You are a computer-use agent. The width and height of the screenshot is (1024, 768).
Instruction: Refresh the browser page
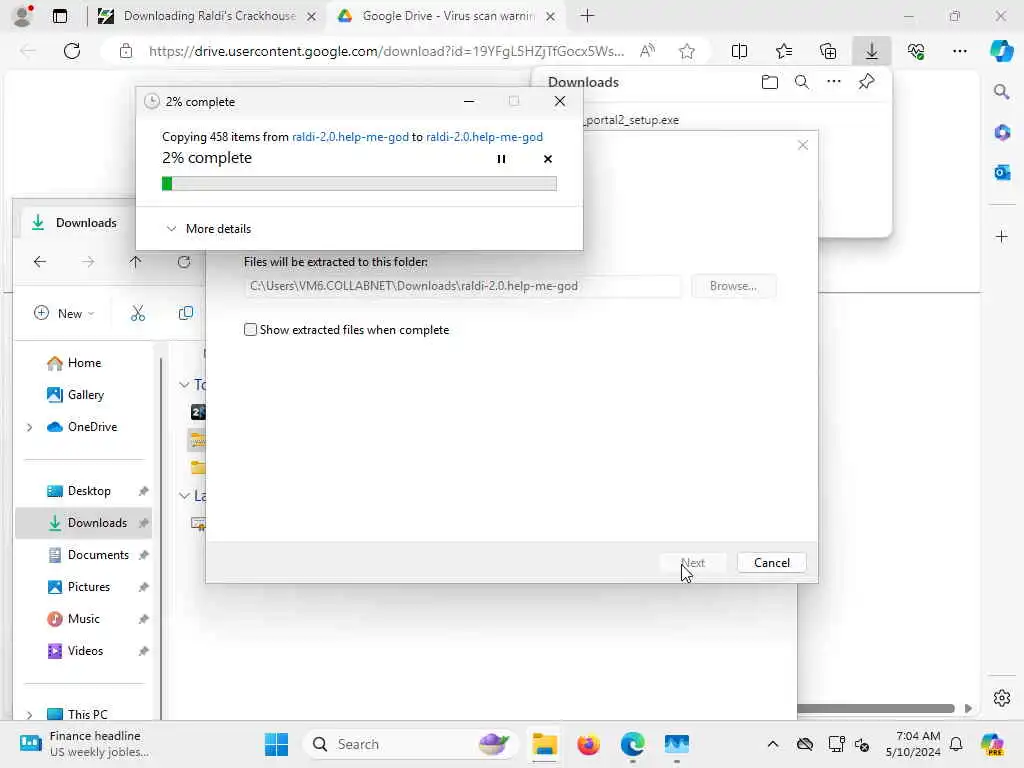[72, 51]
